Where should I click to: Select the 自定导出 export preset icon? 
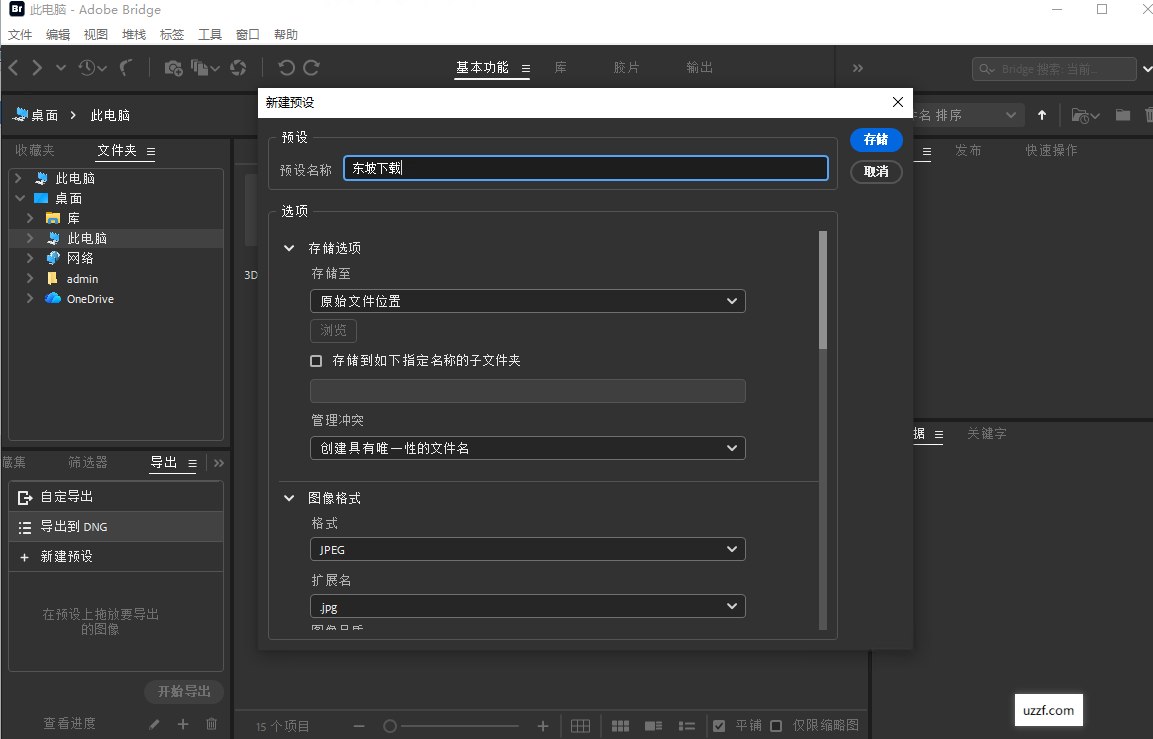coord(25,497)
